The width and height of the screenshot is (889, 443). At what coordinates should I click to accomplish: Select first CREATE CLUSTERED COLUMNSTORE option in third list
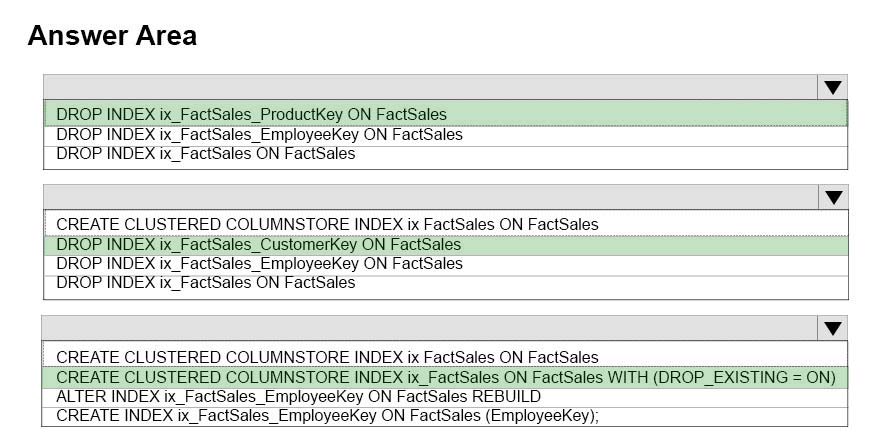pyautogui.click(x=327, y=357)
